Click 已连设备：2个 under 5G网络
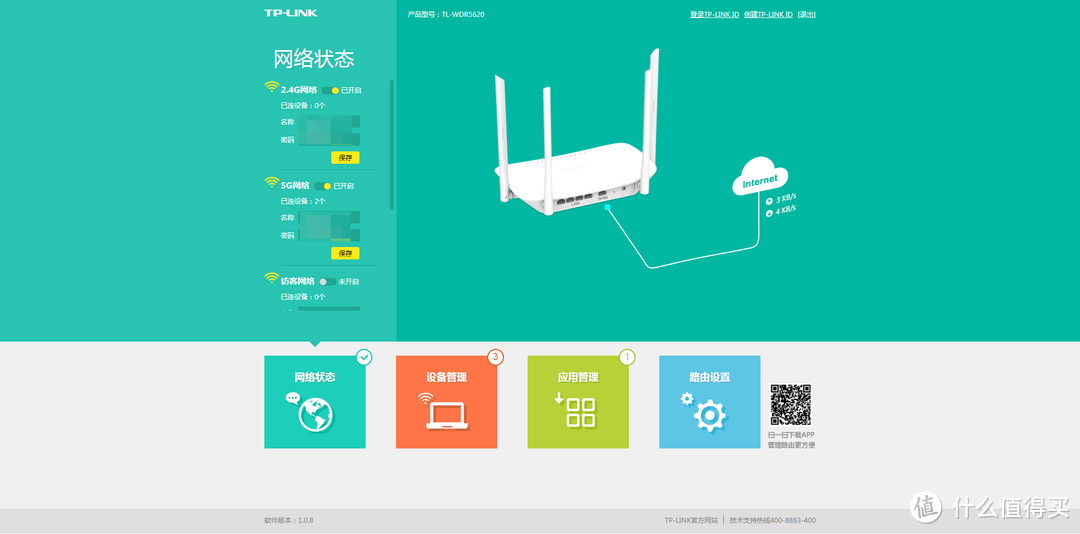Viewport: 1080px width, 534px height. [302, 201]
